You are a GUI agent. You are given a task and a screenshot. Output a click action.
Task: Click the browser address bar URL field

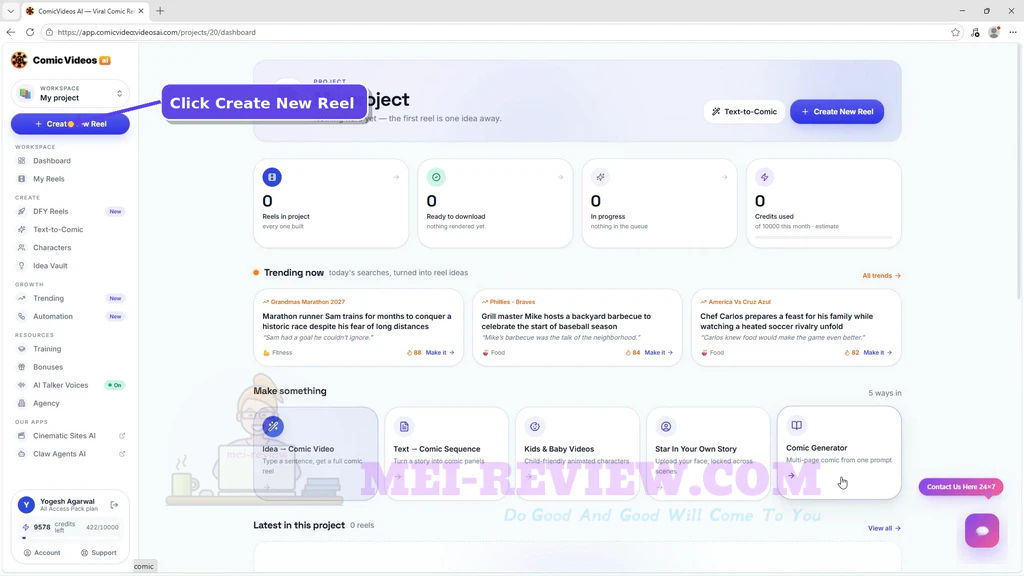pos(496,32)
